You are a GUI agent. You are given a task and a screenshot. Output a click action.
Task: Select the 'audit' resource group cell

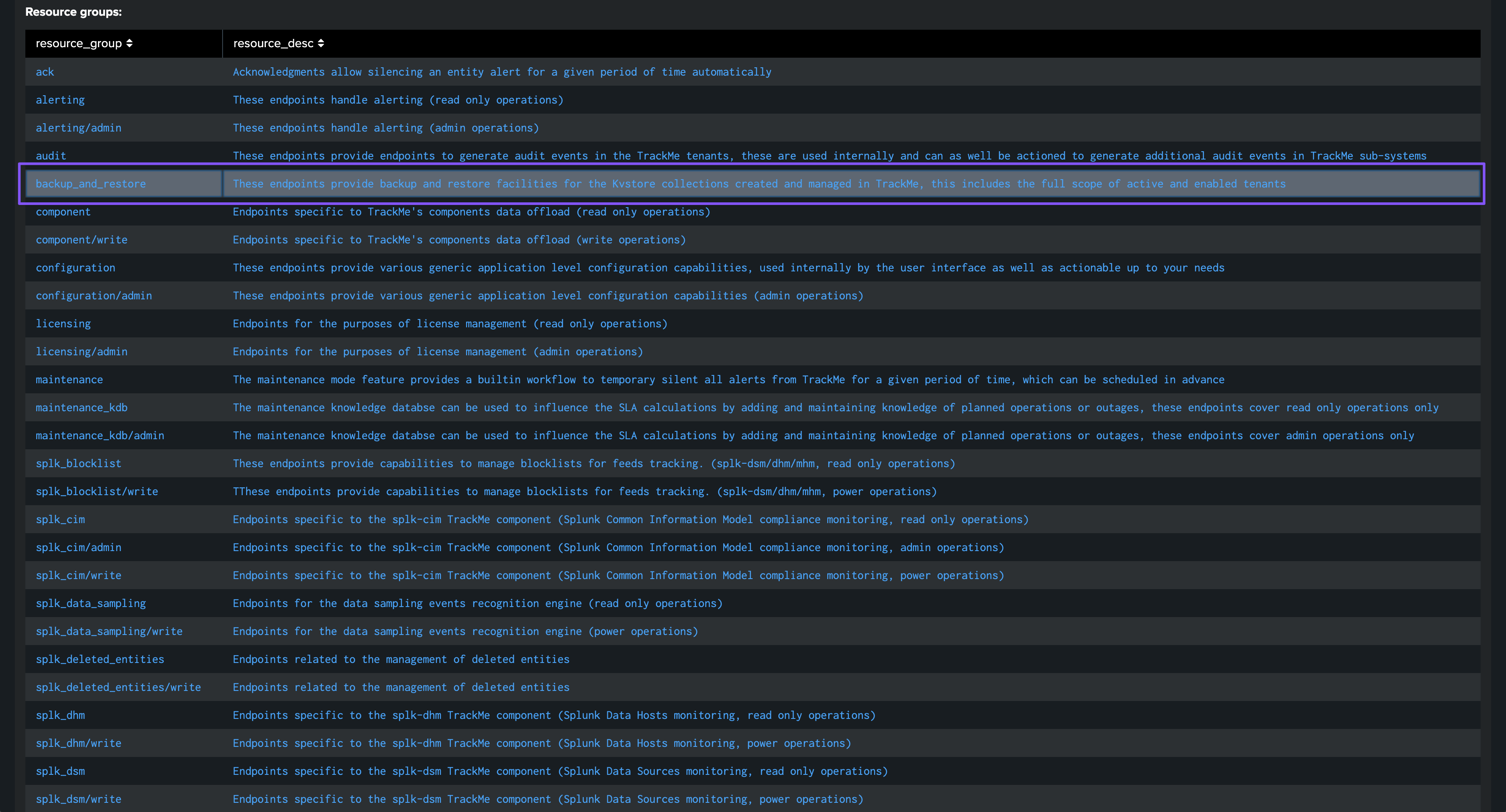pos(51,156)
